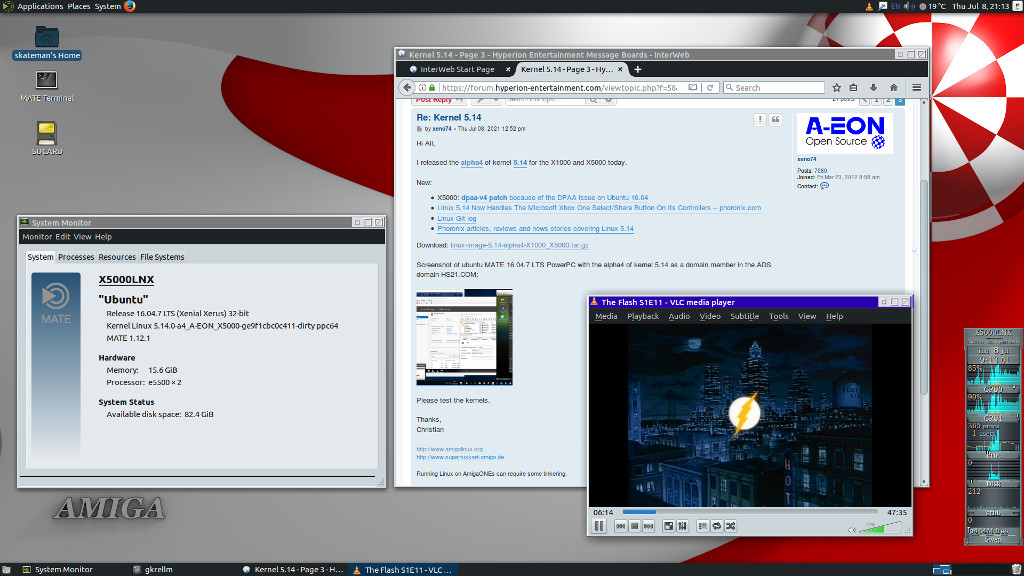Open the Places panel menu

click(x=79, y=7)
